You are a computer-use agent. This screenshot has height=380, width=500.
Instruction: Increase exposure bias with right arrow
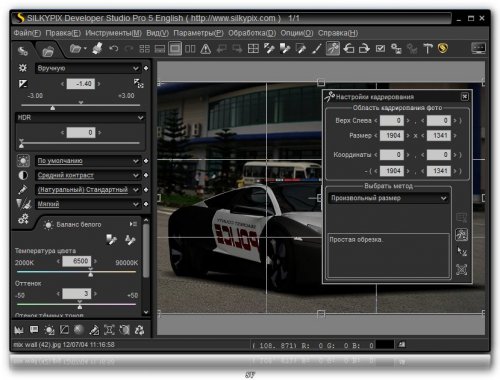(99, 84)
